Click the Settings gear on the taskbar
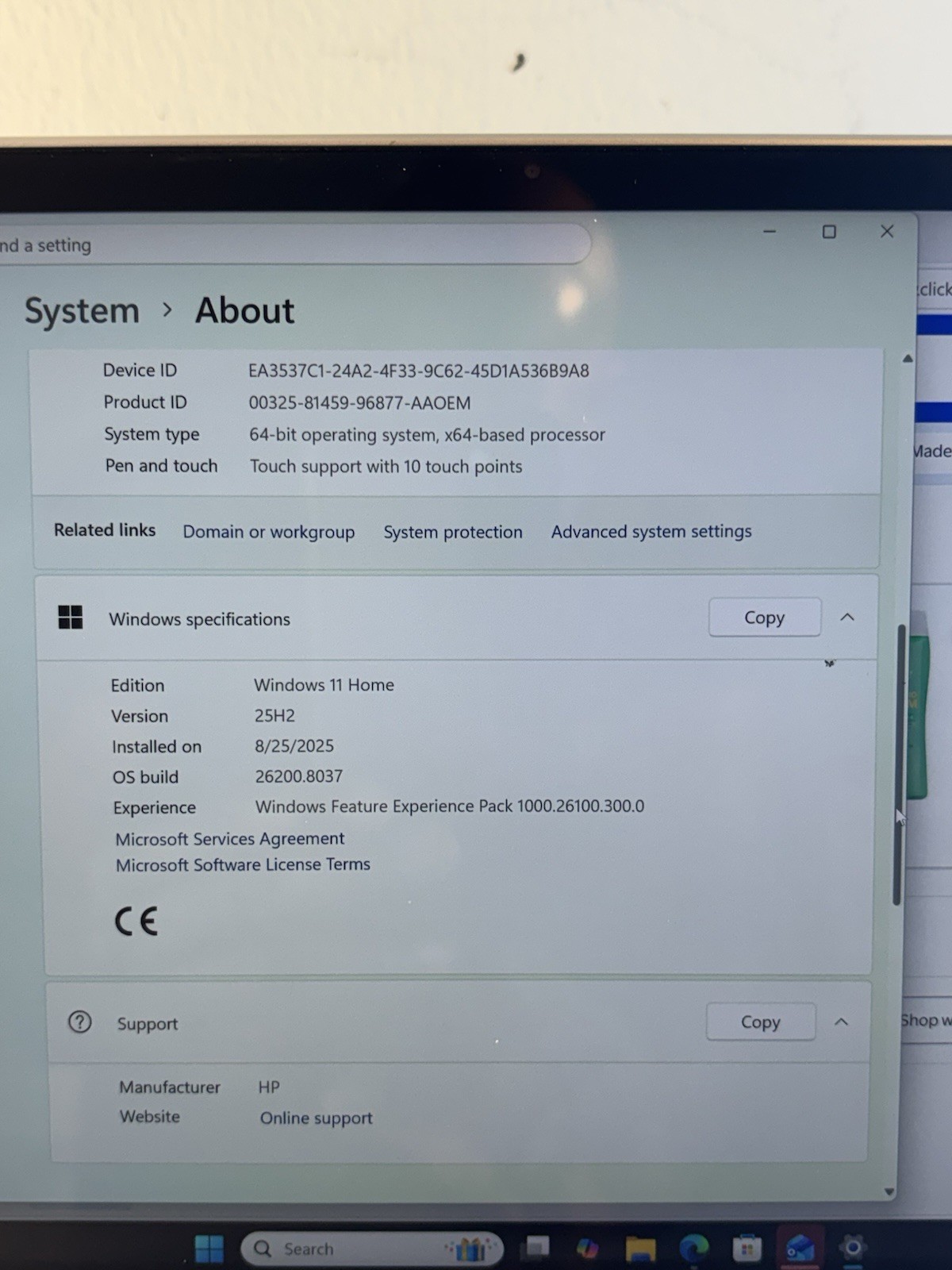Screen dimensions: 952x1270 (x=853, y=1248)
